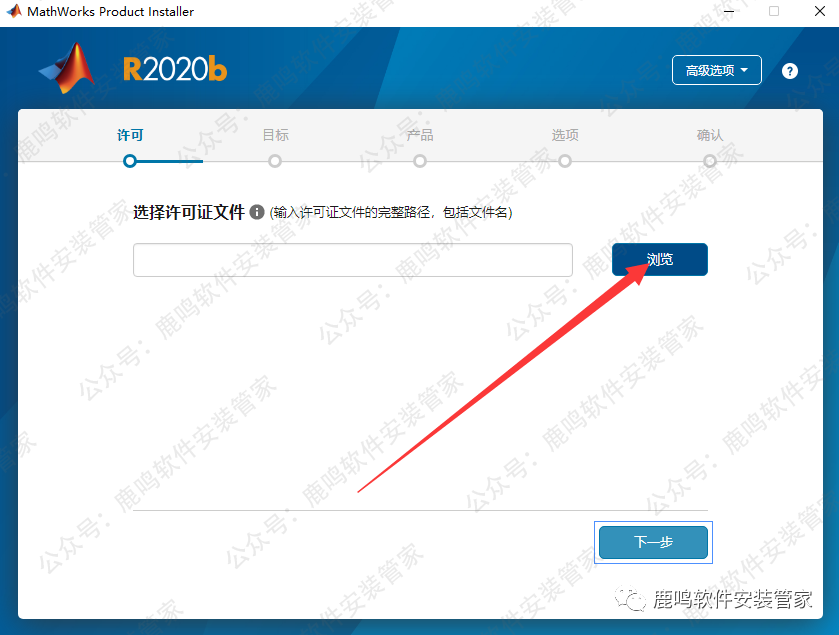Select the 许可 step tab
This screenshot has height=635, width=839.
click(130, 135)
